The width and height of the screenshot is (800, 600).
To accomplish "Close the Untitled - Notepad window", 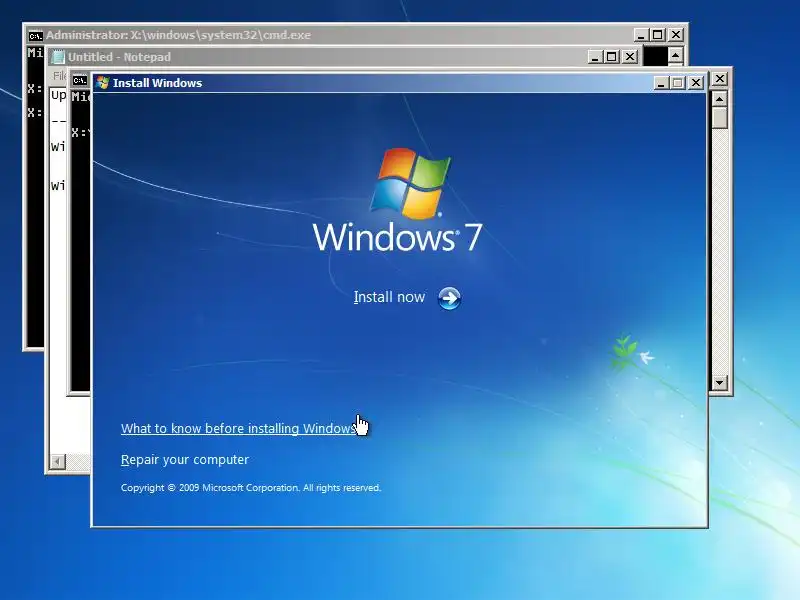I will click(x=630, y=57).
